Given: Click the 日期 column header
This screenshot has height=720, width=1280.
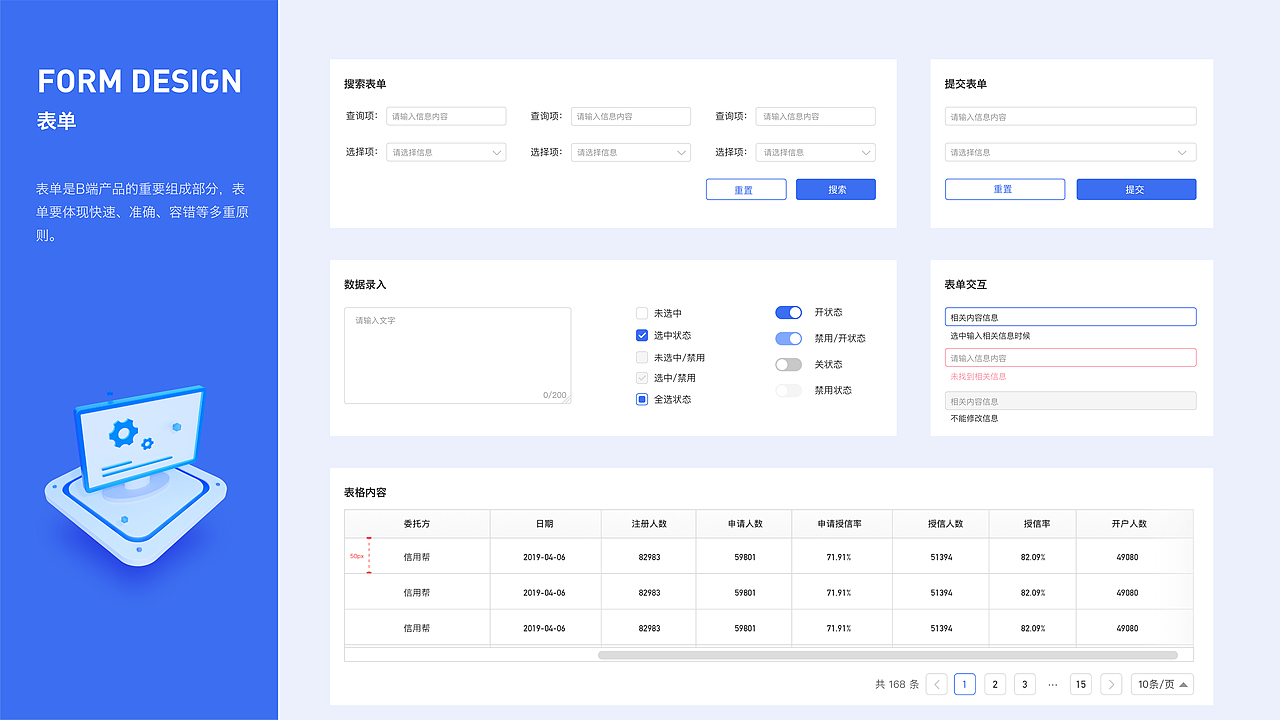Looking at the screenshot, I should click(x=544, y=523).
